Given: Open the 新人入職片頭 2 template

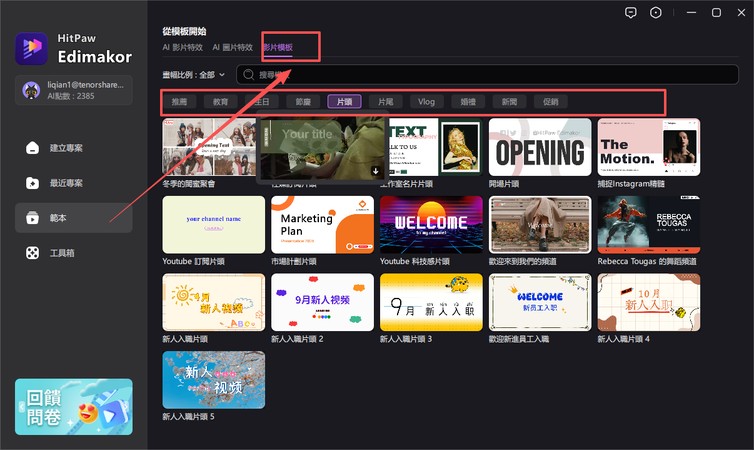Looking at the screenshot, I should pyautogui.click(x=322, y=302).
